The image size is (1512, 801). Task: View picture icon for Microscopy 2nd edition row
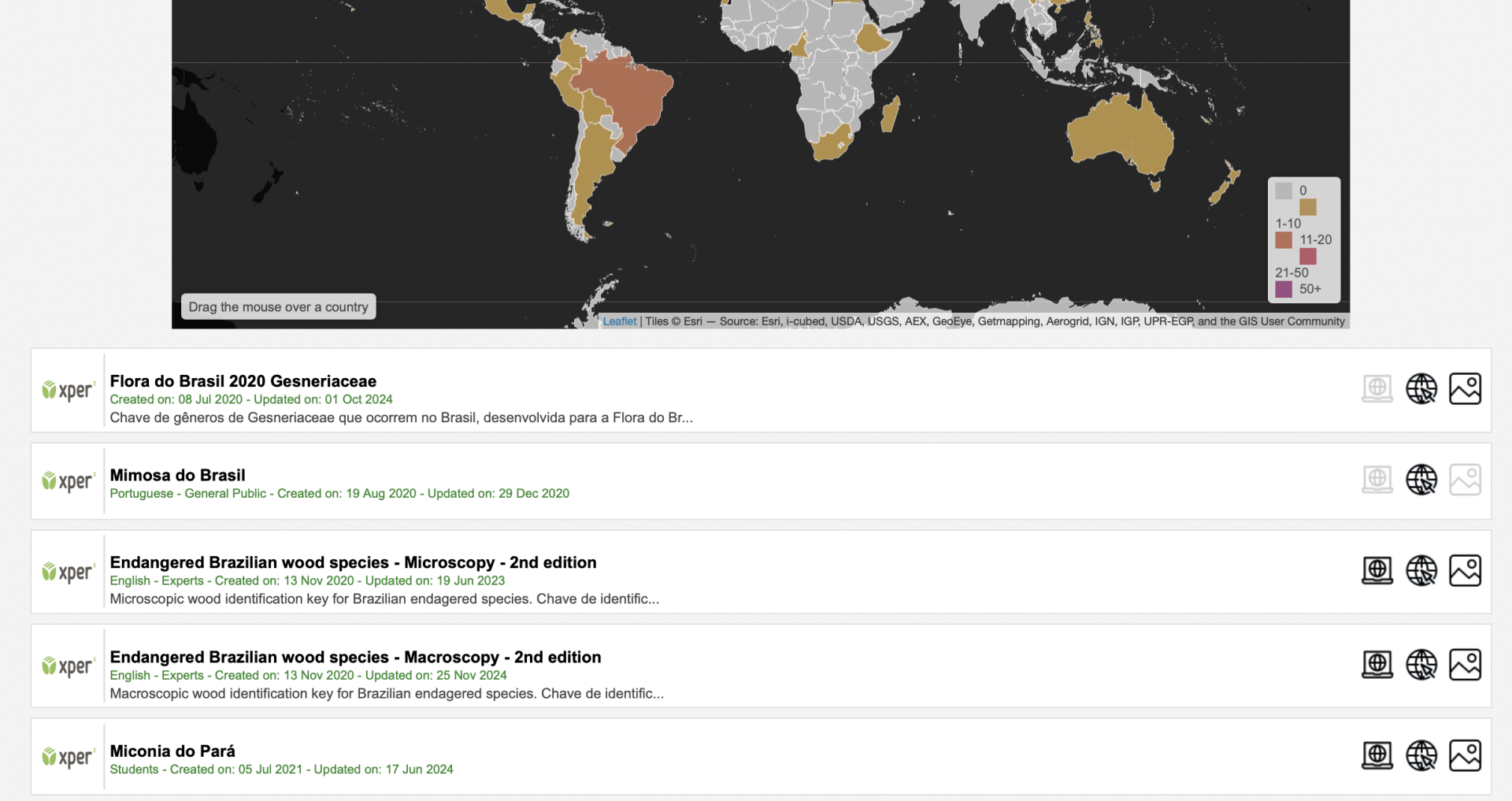click(1465, 571)
